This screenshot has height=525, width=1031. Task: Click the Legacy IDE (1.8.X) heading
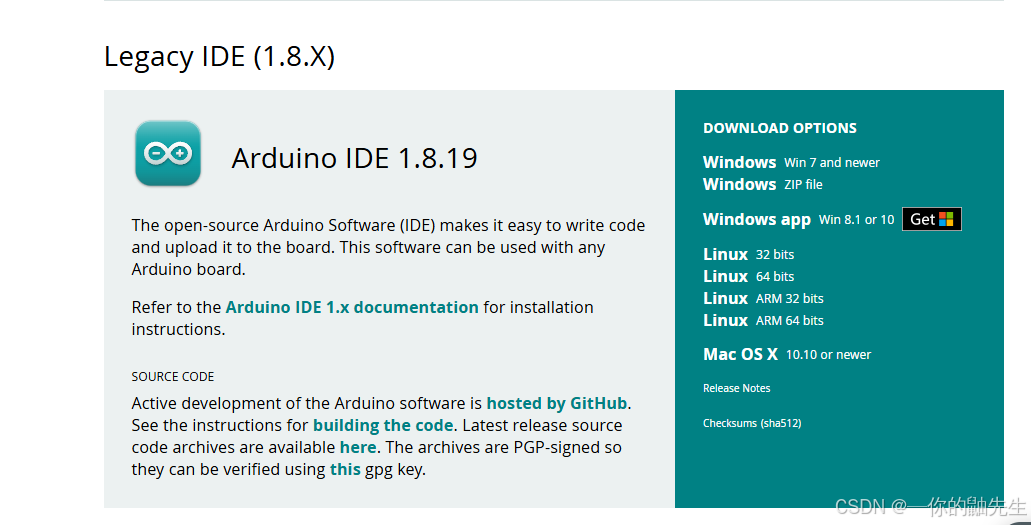pos(220,57)
